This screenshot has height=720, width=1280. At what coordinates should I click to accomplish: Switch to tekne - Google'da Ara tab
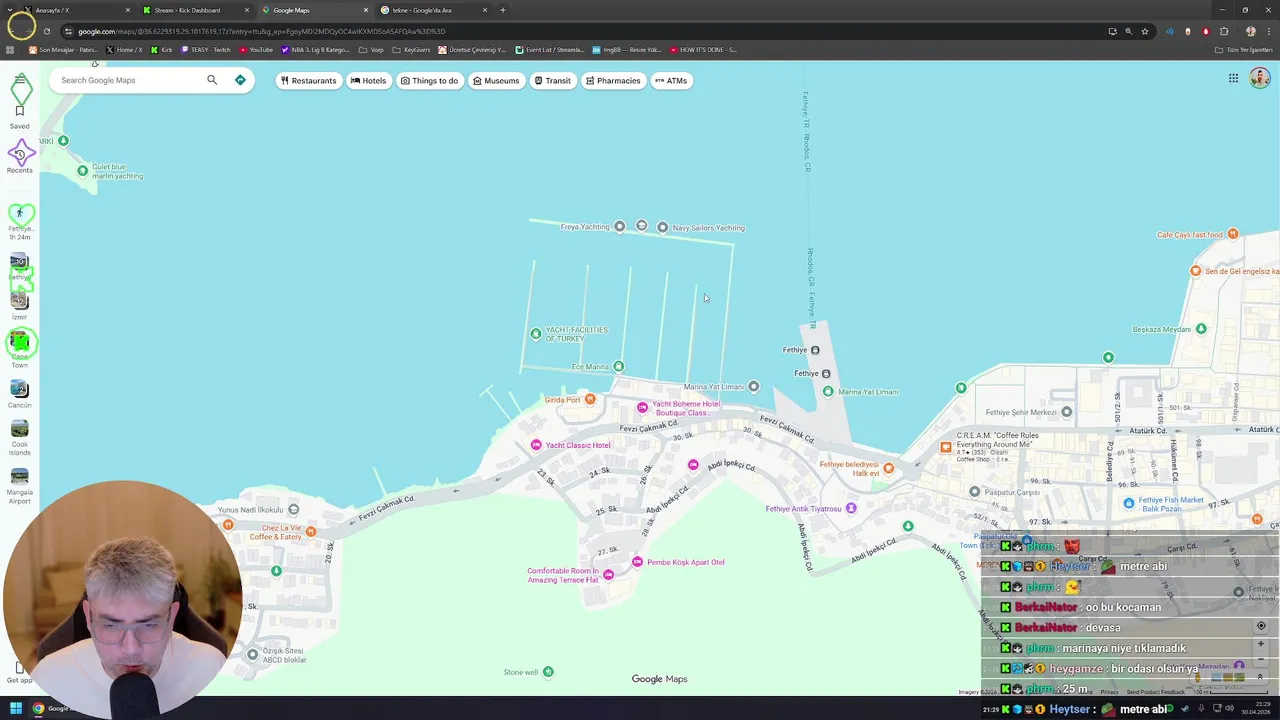[433, 10]
